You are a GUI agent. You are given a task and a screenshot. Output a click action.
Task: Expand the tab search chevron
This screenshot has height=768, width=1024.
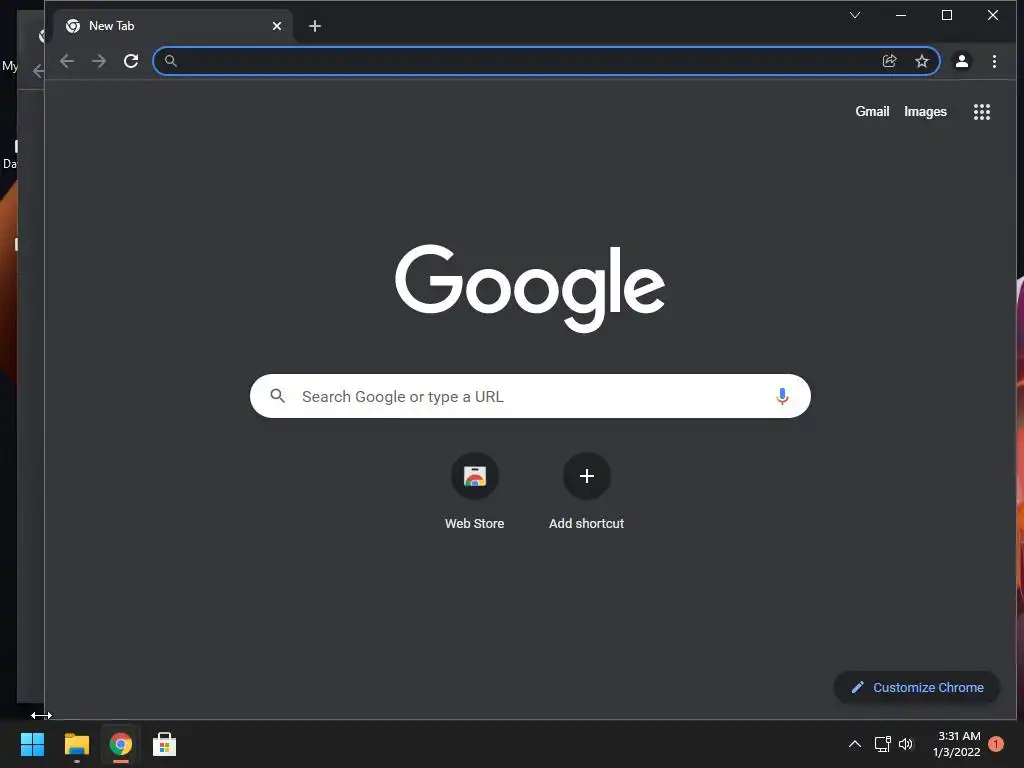point(854,15)
